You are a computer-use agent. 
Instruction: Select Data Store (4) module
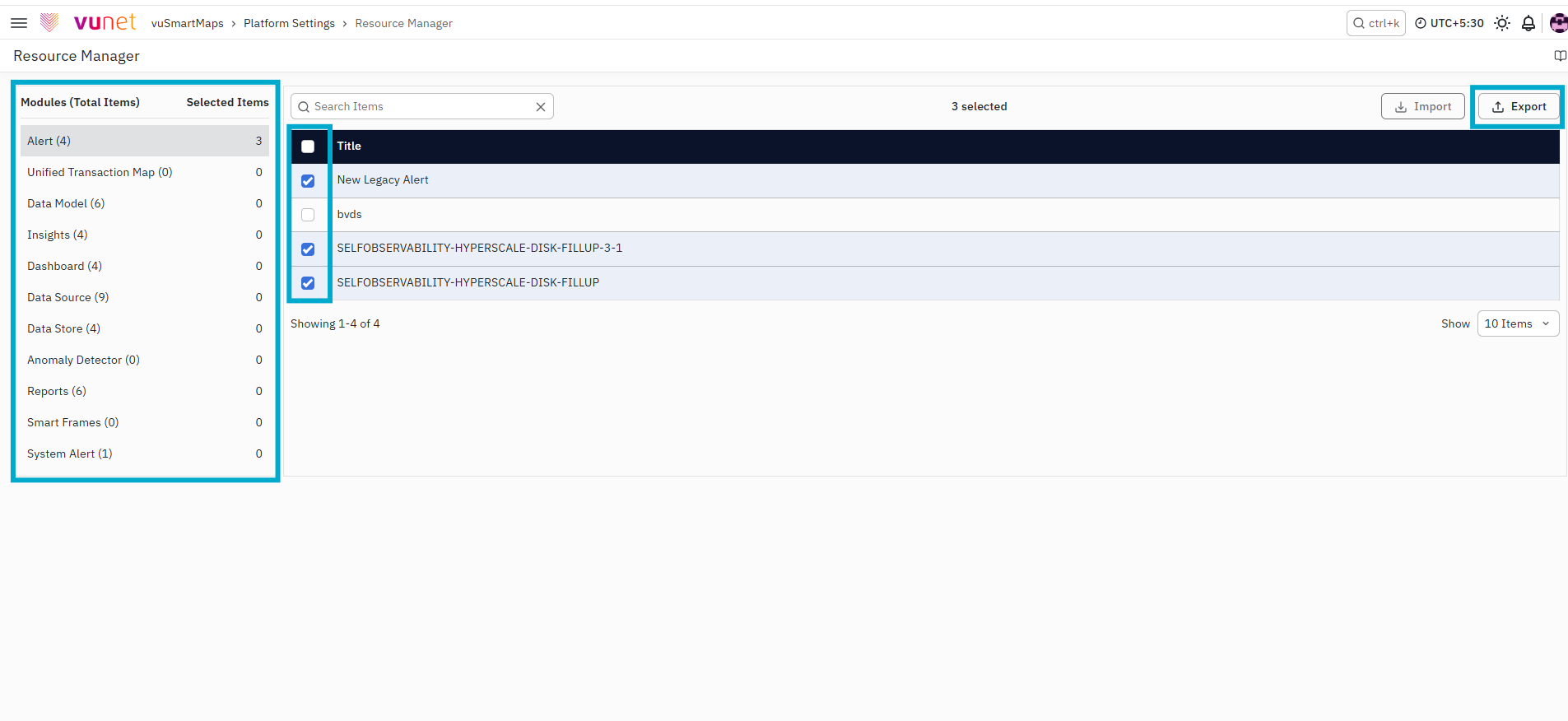(x=145, y=328)
